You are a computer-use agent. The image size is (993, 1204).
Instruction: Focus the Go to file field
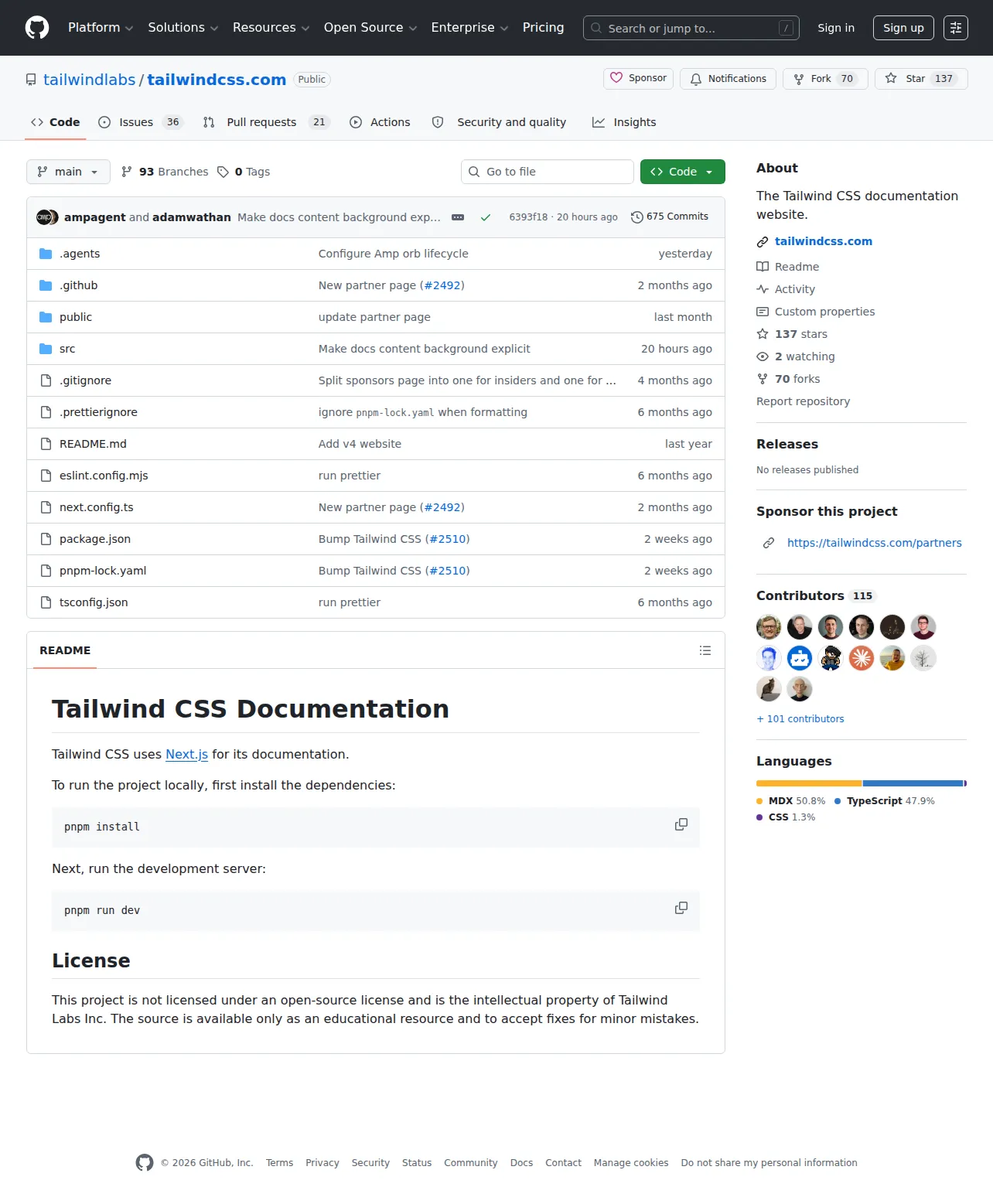(x=548, y=172)
